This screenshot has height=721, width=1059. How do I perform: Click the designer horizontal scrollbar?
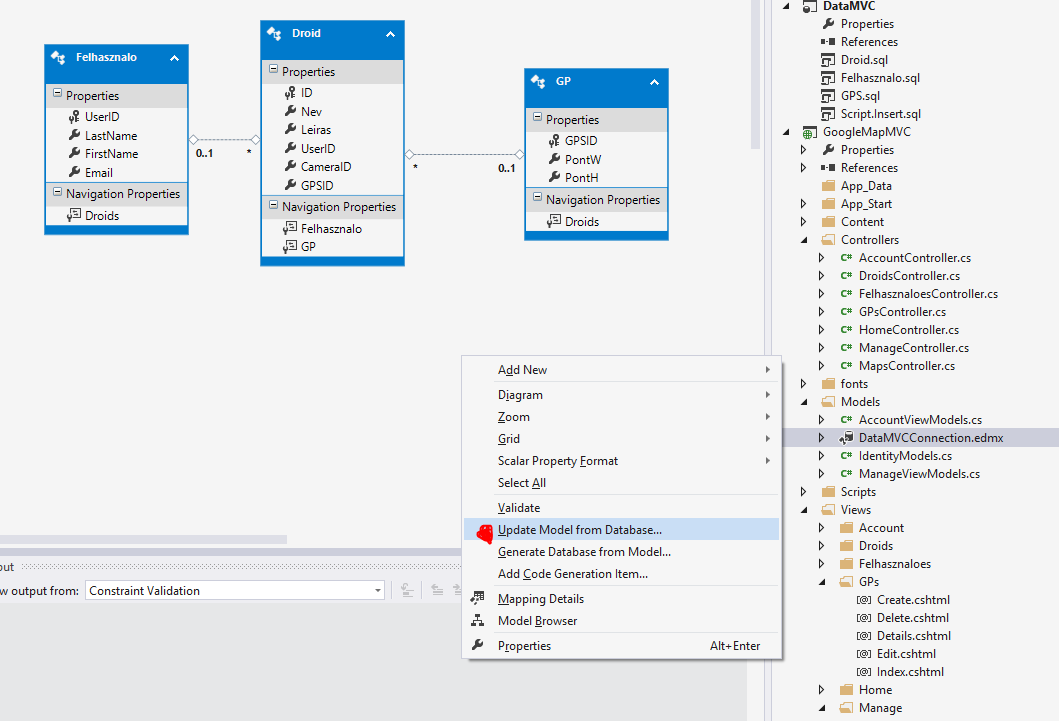click(143, 539)
